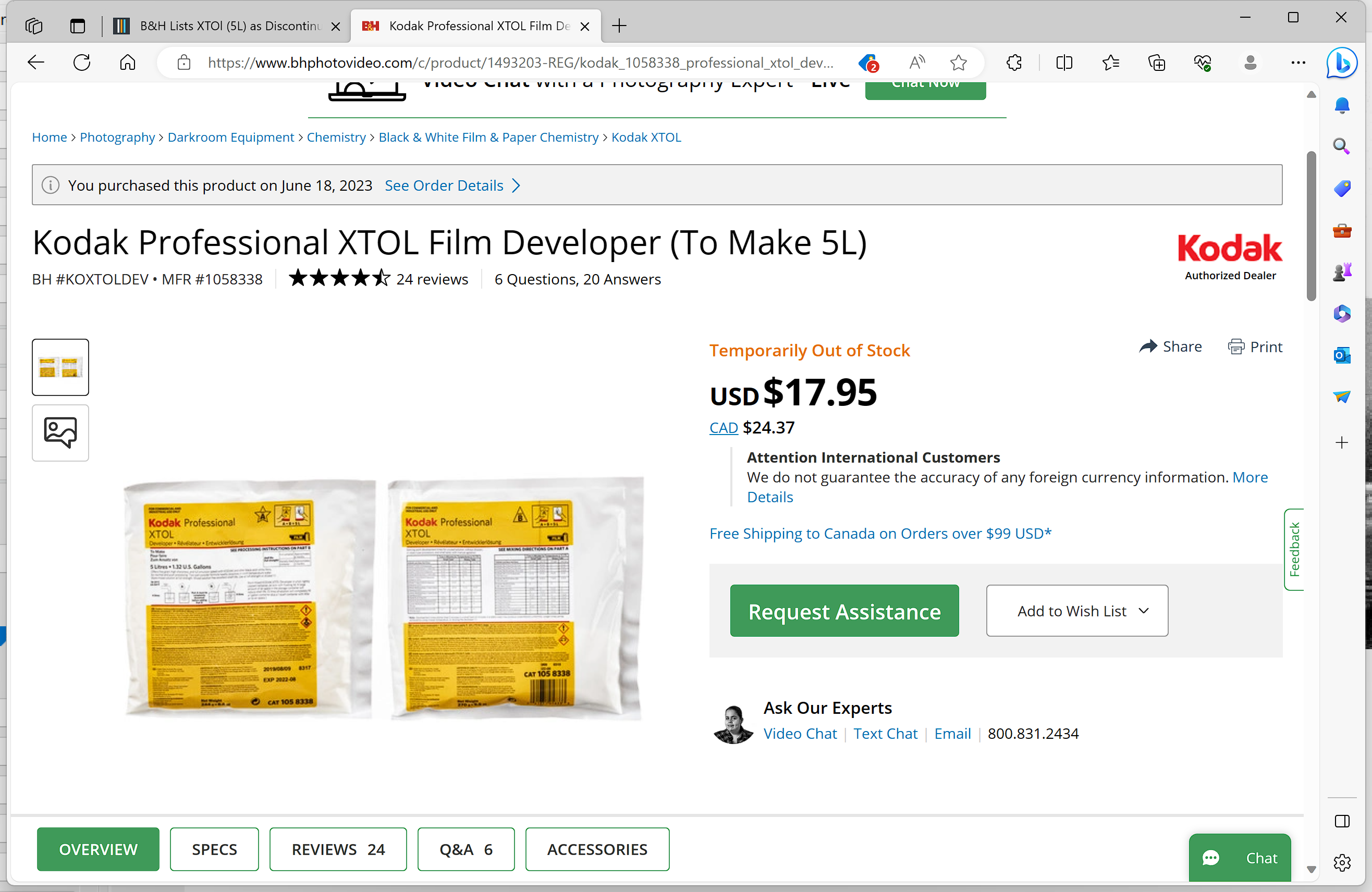Print this product page

click(x=1255, y=346)
